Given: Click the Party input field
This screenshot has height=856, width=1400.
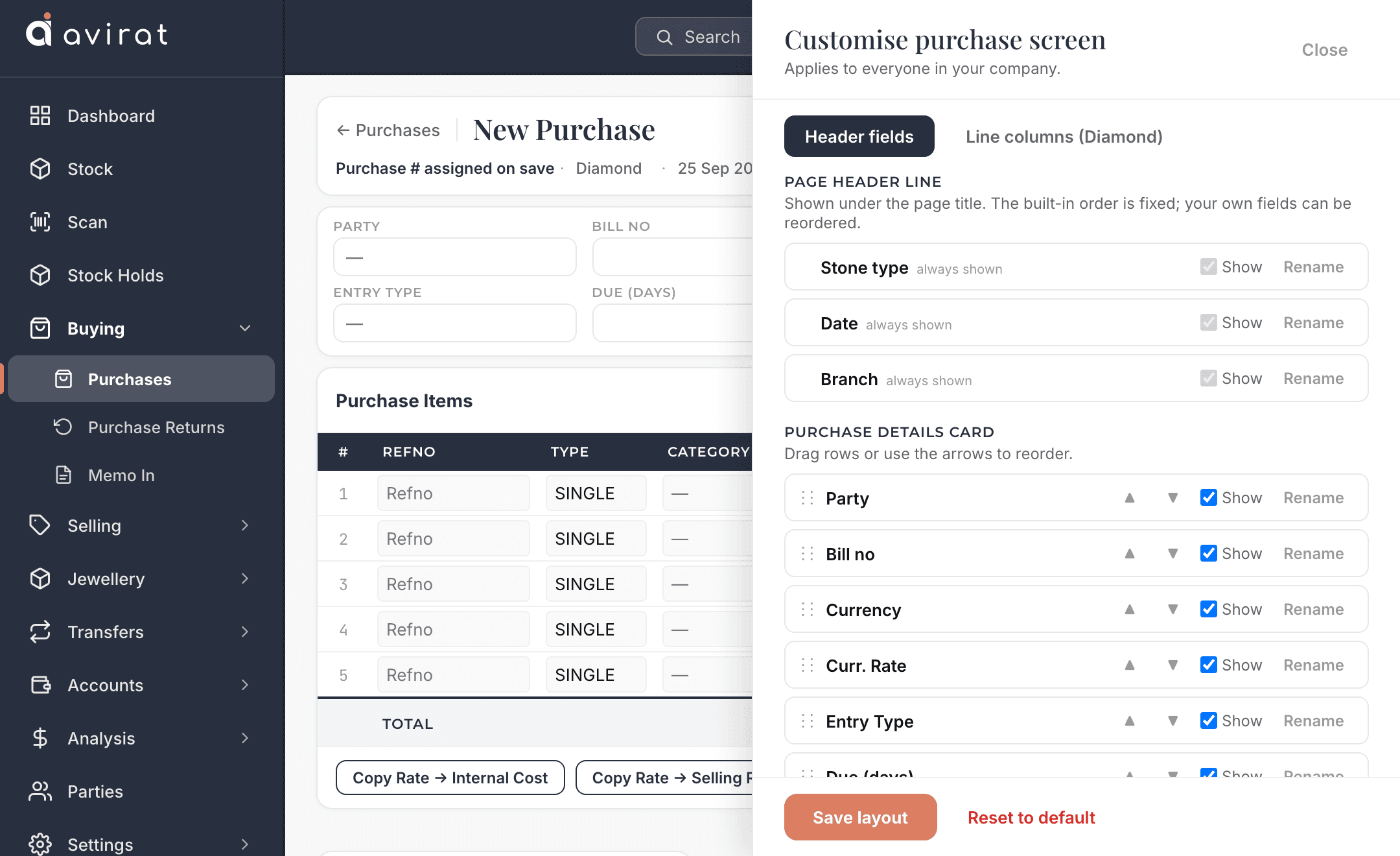Looking at the screenshot, I should 454,257.
